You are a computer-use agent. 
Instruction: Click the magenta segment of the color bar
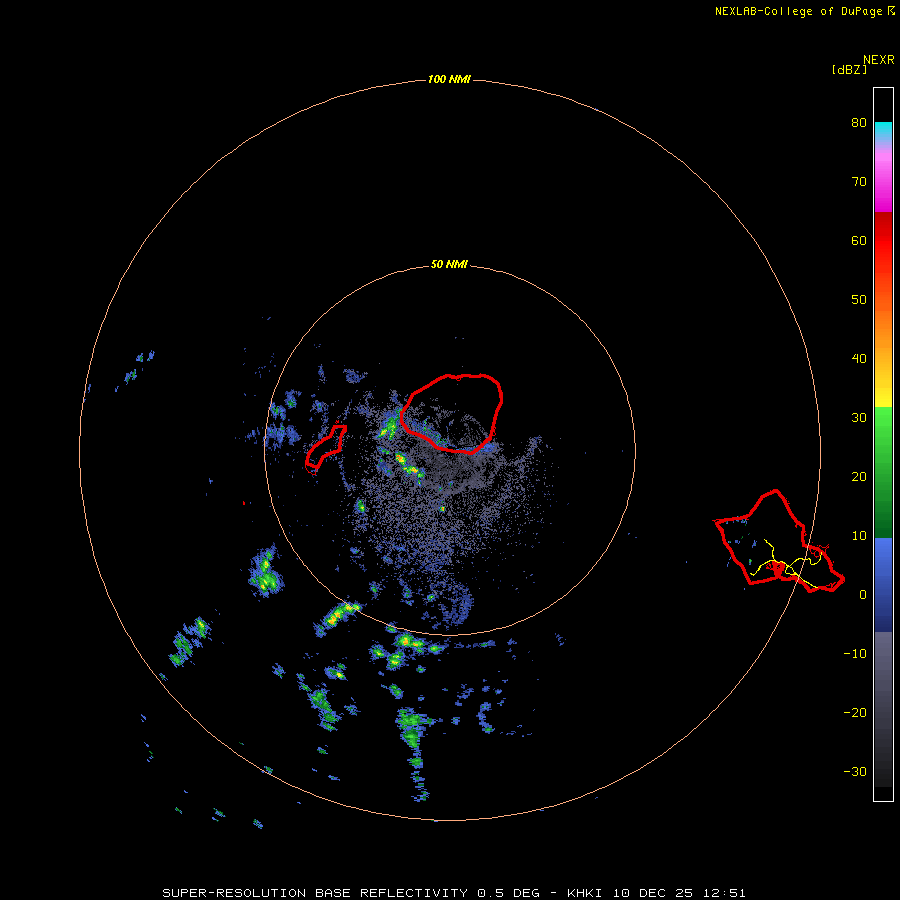tap(883, 184)
